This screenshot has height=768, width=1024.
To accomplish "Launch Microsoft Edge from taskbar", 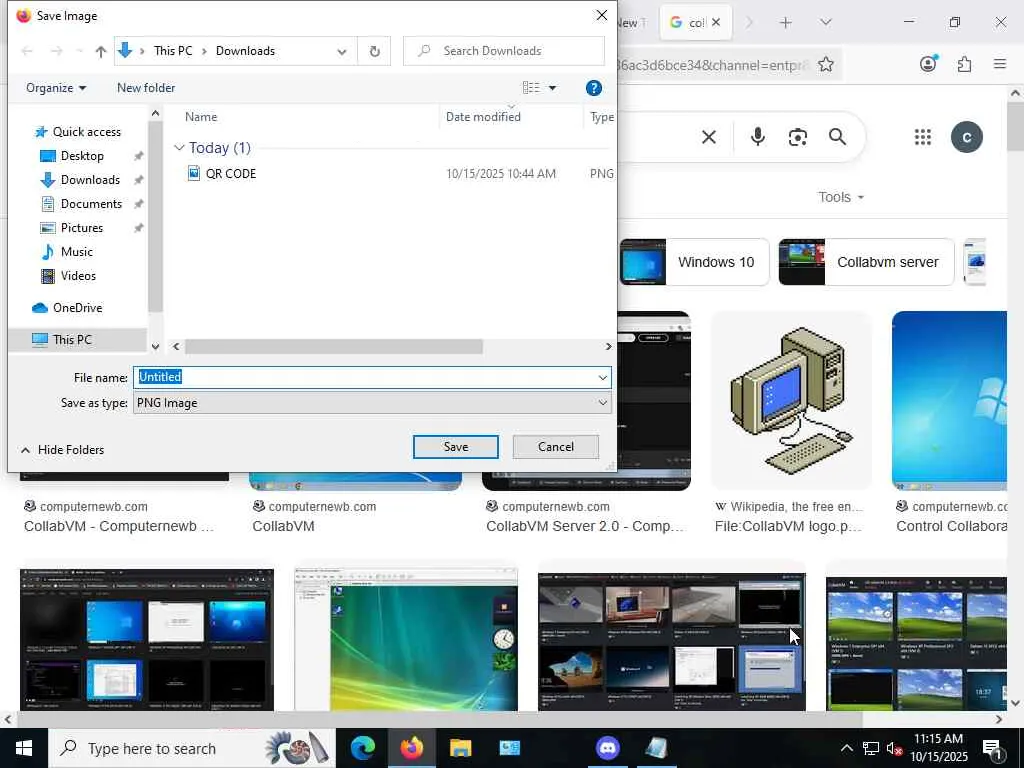I will click(x=363, y=748).
